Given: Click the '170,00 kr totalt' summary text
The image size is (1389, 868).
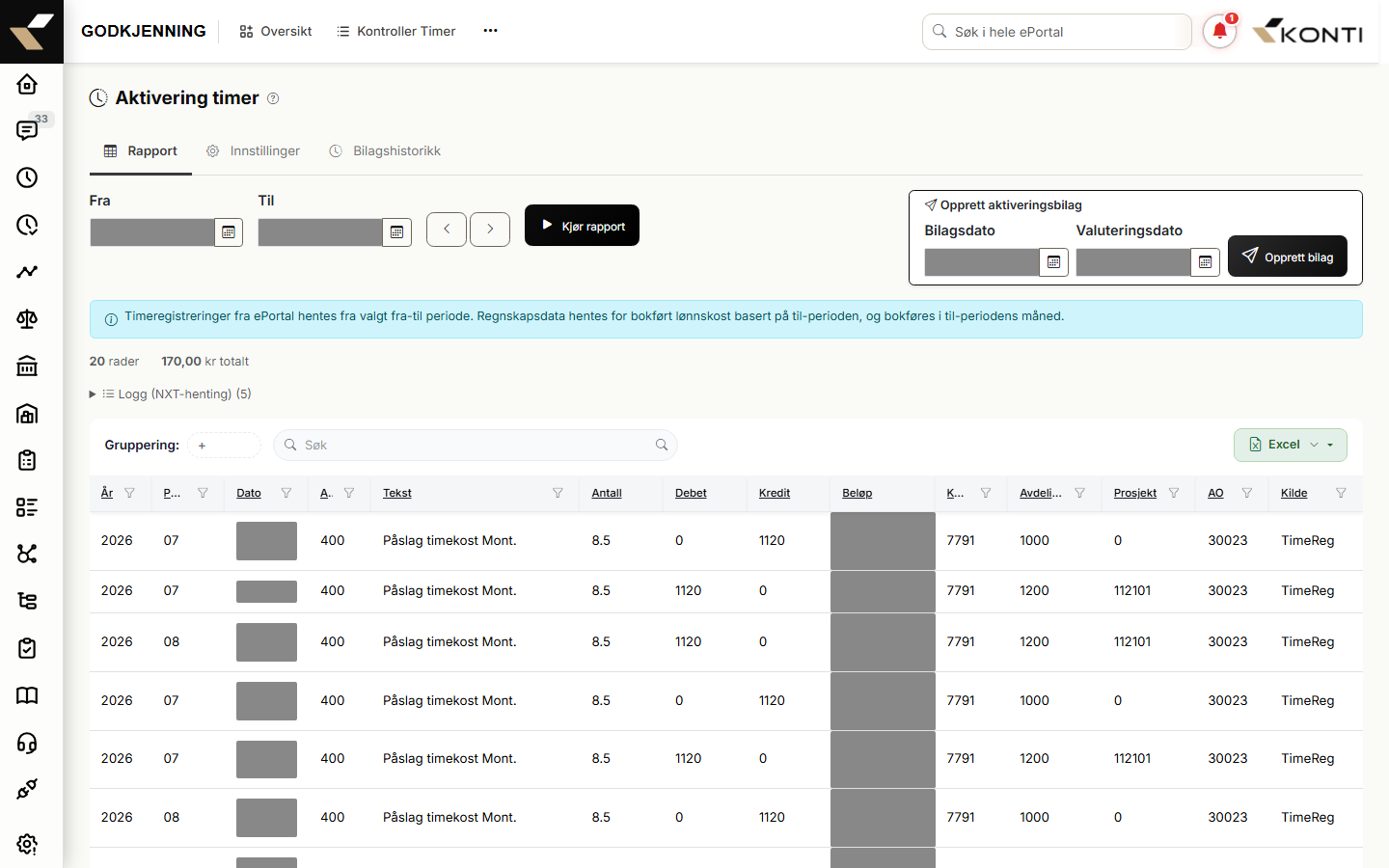Looking at the screenshot, I should 204,362.
